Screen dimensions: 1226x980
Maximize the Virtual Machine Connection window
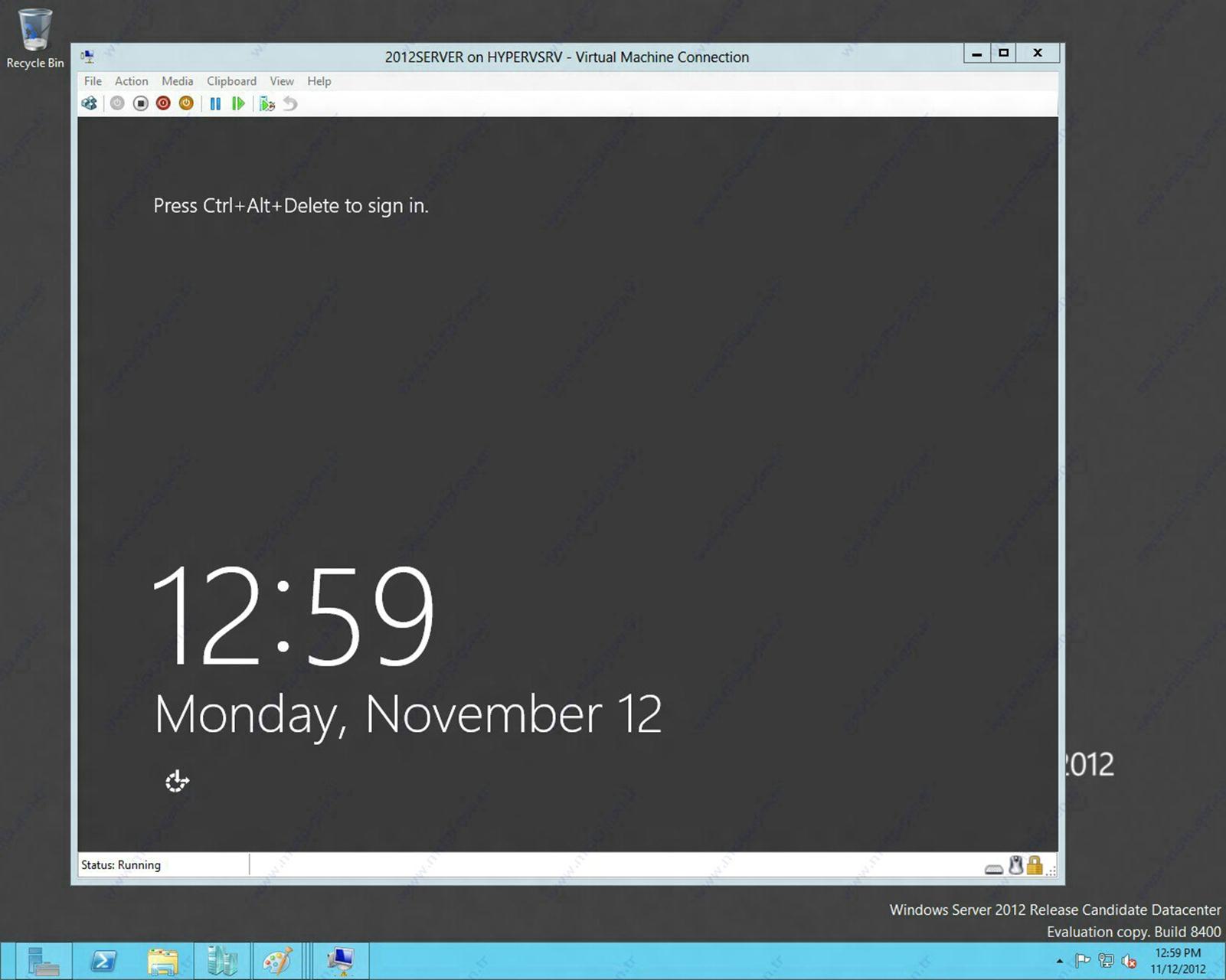tap(1003, 54)
